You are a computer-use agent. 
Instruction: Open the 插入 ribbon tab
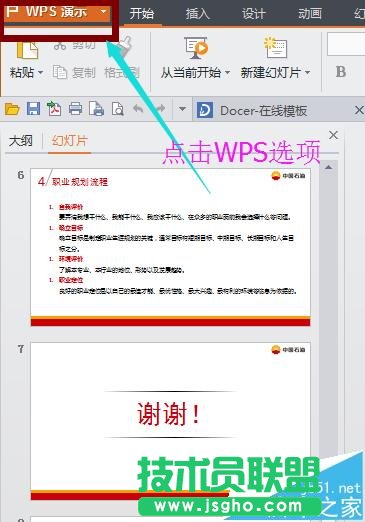click(x=197, y=14)
